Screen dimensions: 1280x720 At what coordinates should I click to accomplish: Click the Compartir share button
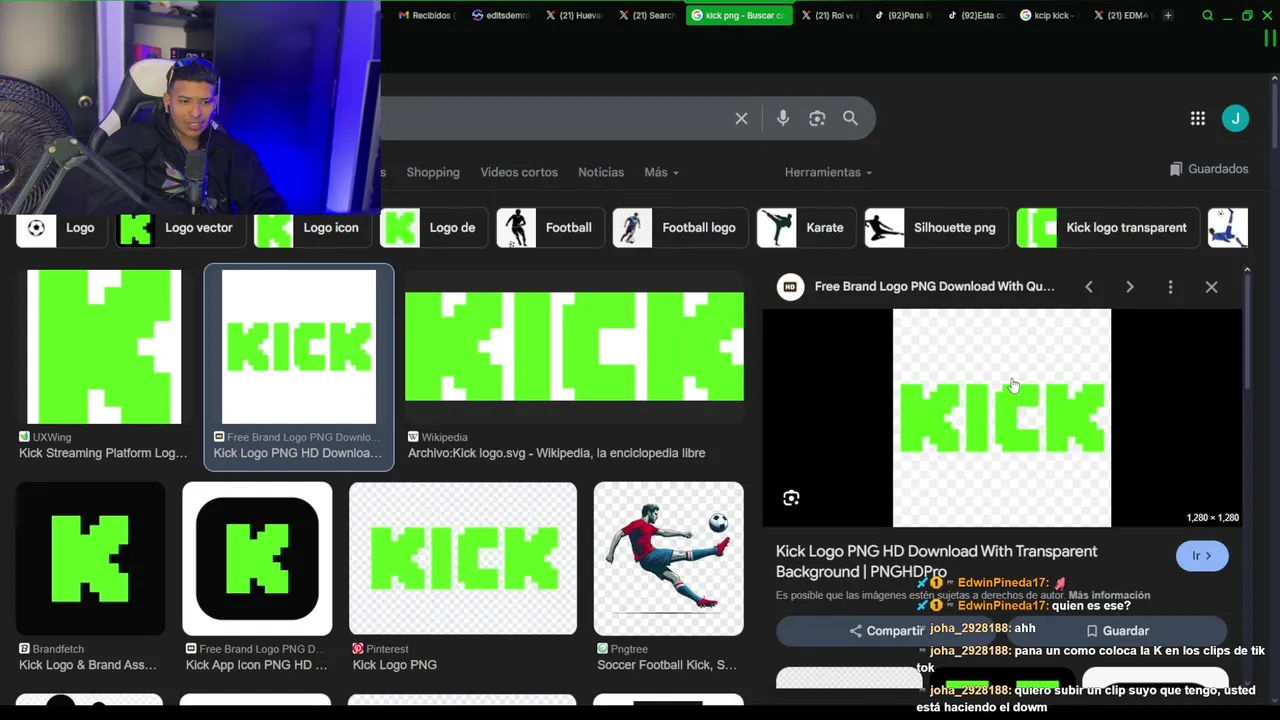click(x=887, y=631)
